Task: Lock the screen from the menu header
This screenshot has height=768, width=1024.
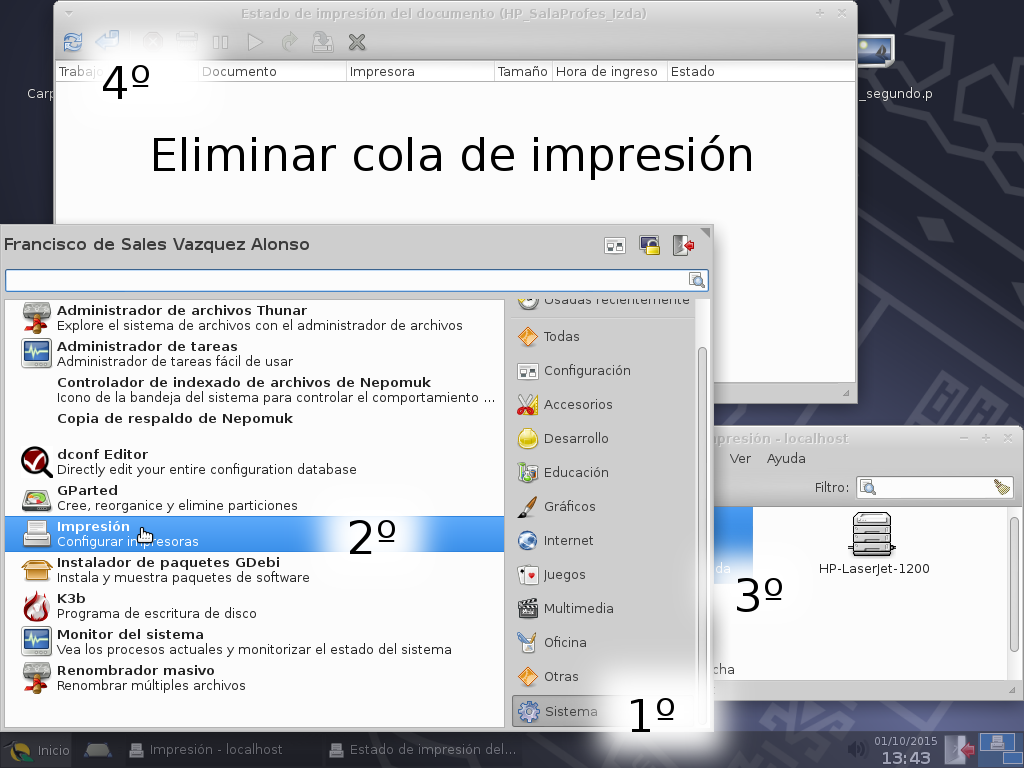Action: click(649, 244)
